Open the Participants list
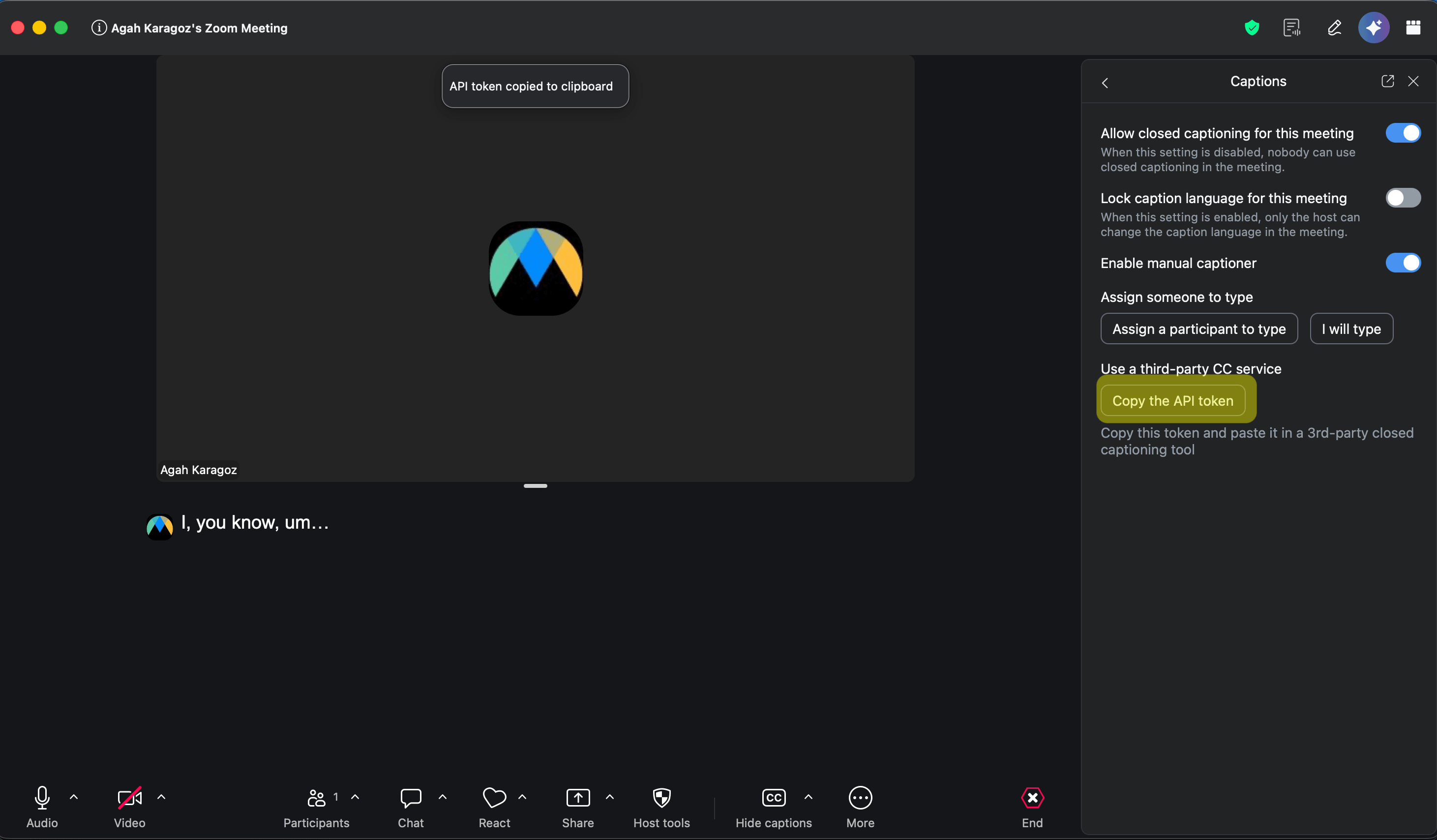 click(x=317, y=807)
